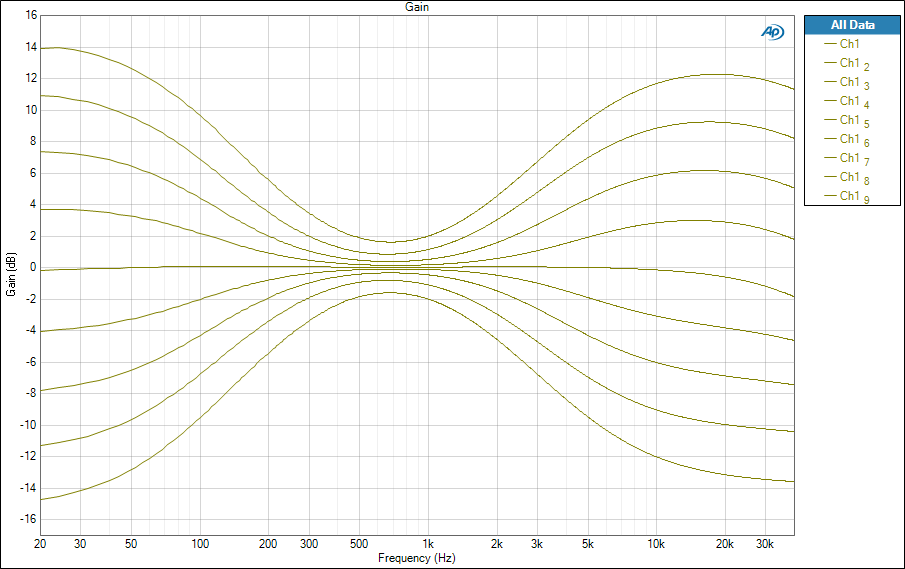Image resolution: width=905 pixels, height=569 pixels.
Task: Click the 10k frequency axis tick label
Action: point(656,544)
